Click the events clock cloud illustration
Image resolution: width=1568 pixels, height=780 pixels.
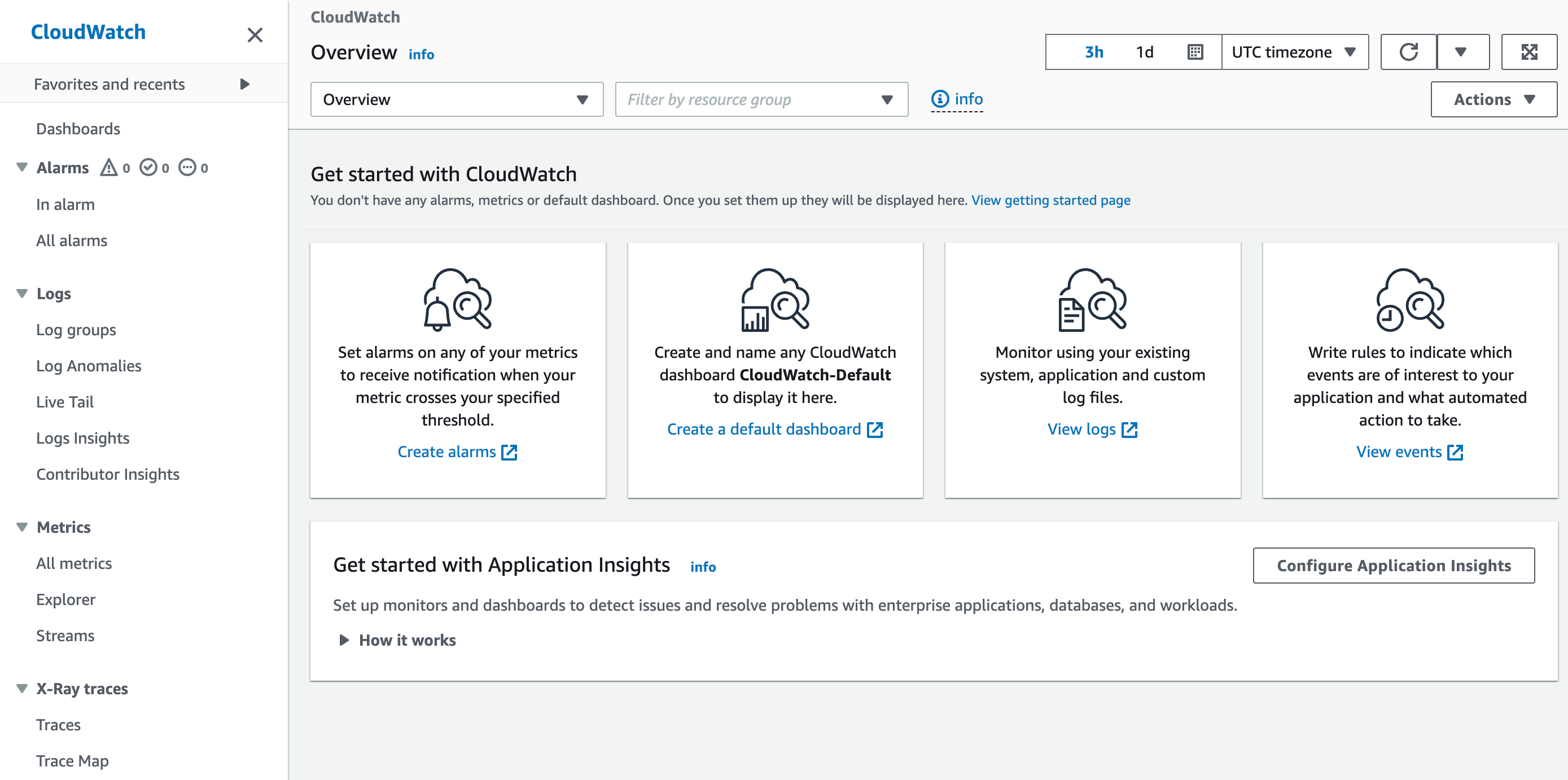tap(1410, 300)
